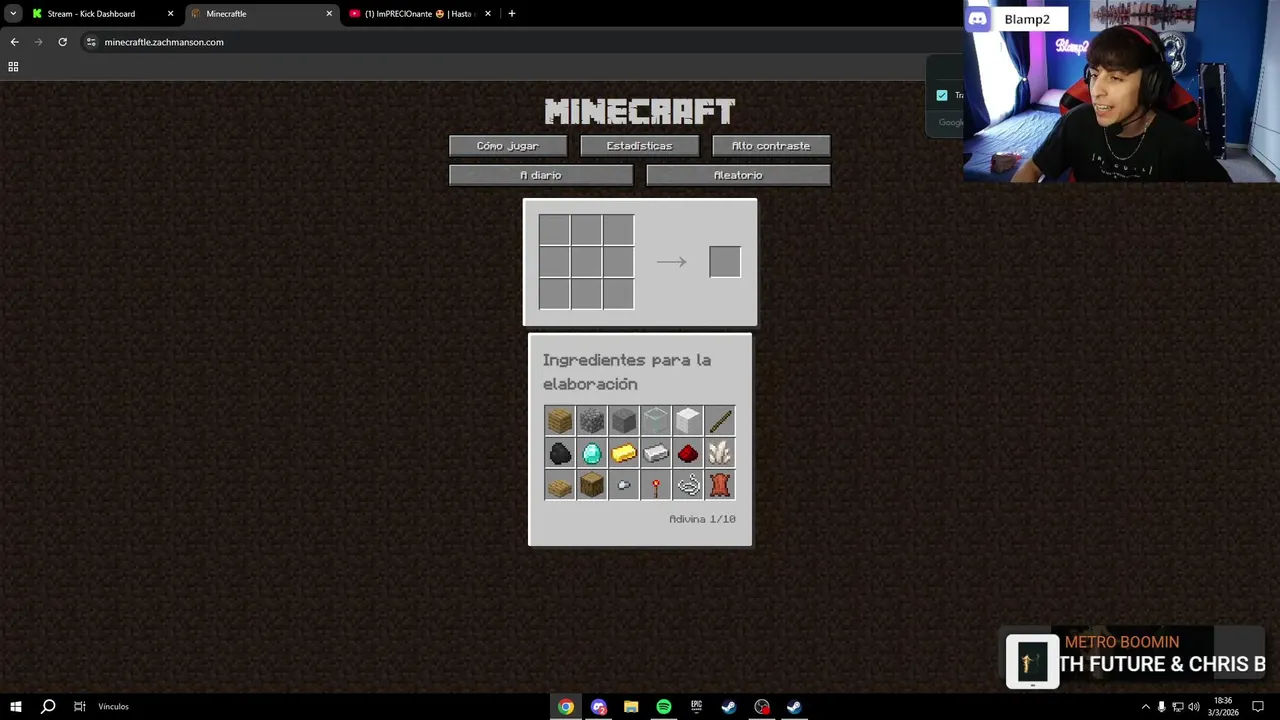The width and height of the screenshot is (1280, 720).
Task: Switch to A diario mode
Action: click(x=541, y=175)
